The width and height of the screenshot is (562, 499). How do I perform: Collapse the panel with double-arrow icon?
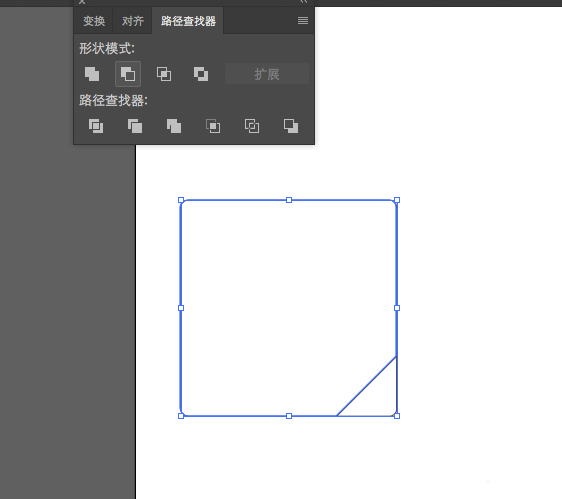pos(304,1)
